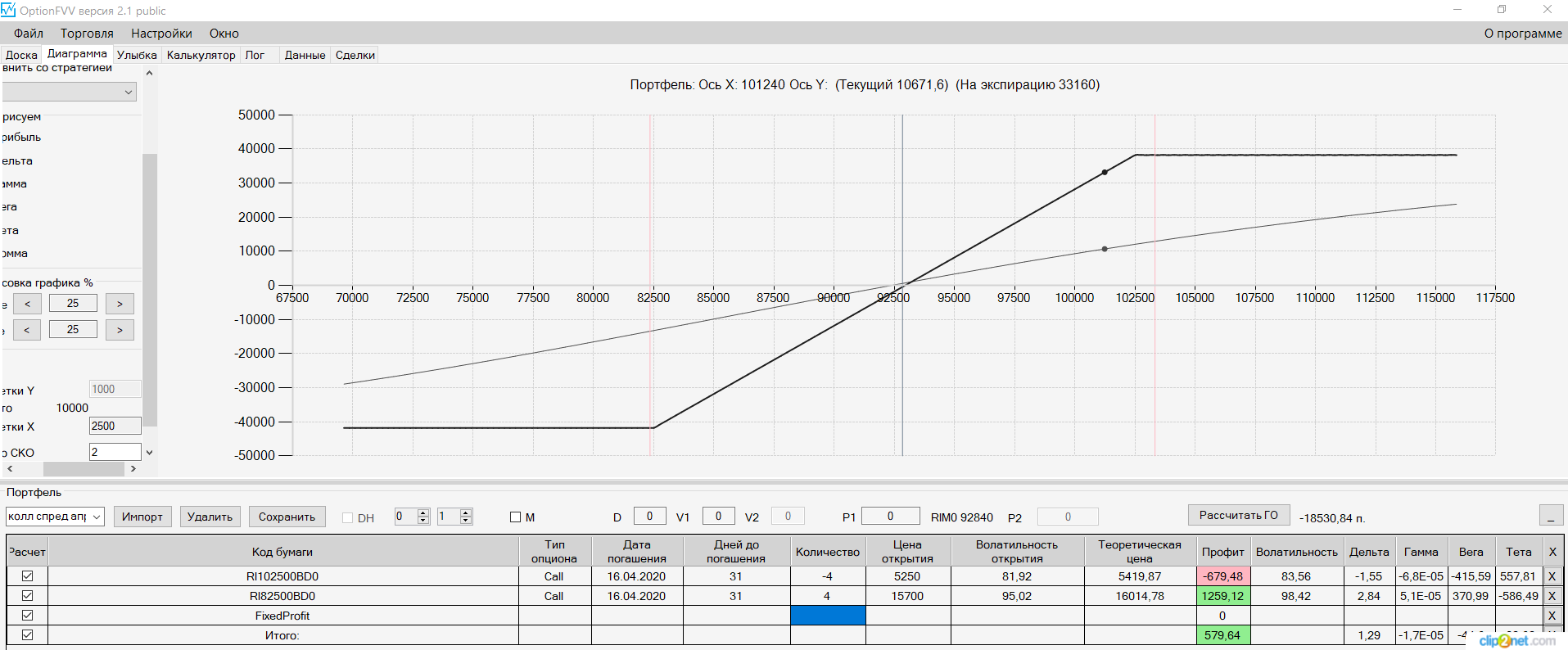Click the "Дельта" column header
Image resolution: width=1568 pixels, height=650 pixels.
point(1369,552)
